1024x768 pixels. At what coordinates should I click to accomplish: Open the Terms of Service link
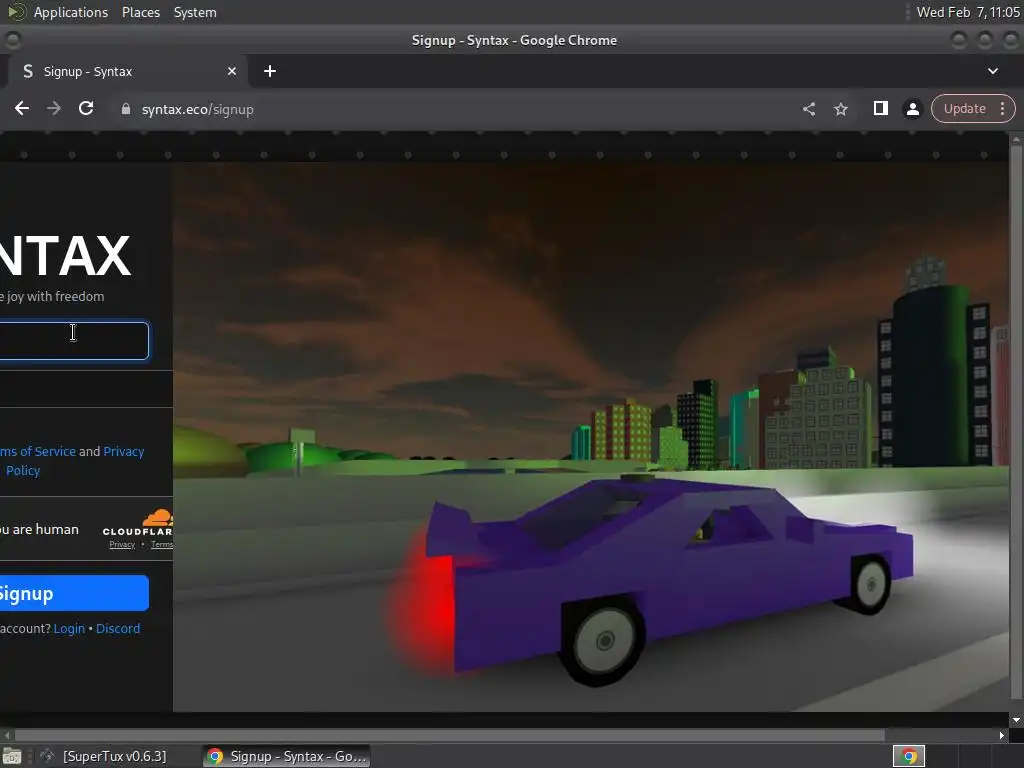(38, 451)
